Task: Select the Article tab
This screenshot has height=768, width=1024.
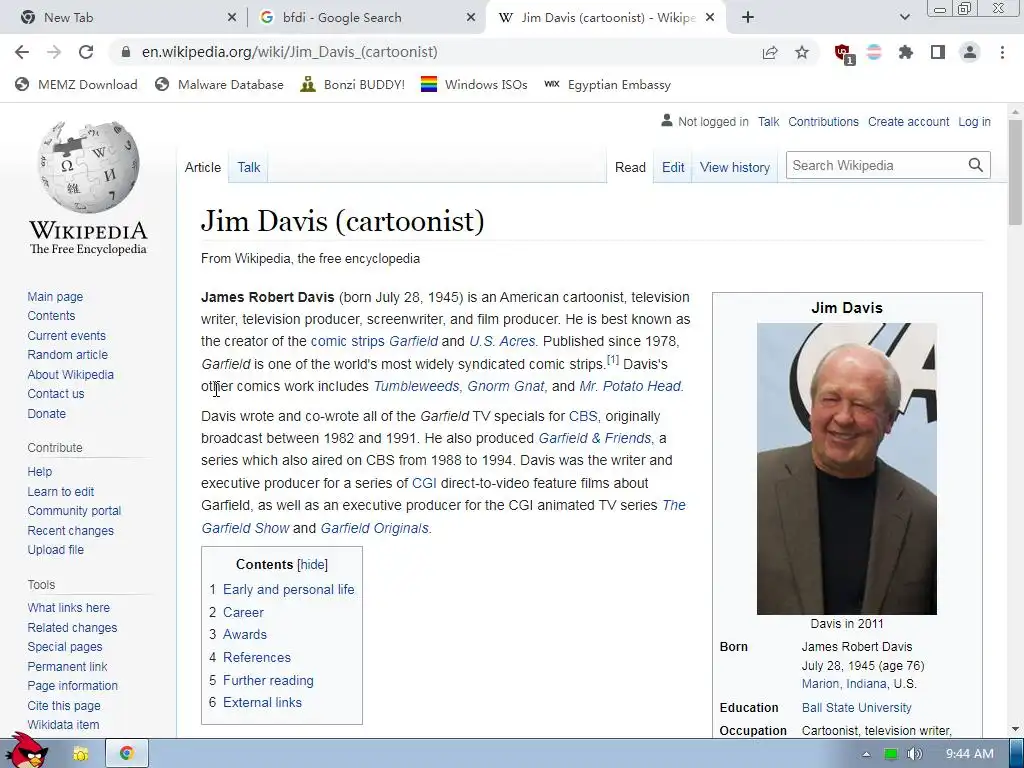Action: [202, 167]
